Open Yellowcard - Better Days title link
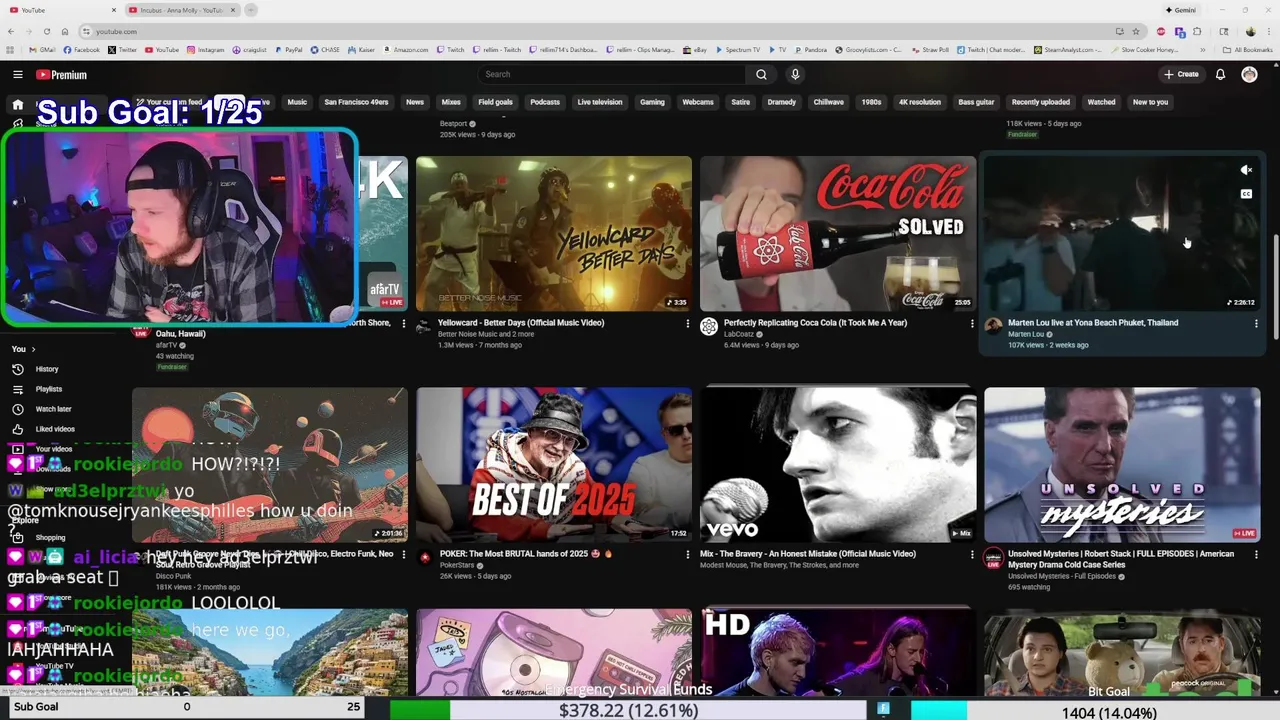This screenshot has width=1280, height=720. (x=521, y=323)
